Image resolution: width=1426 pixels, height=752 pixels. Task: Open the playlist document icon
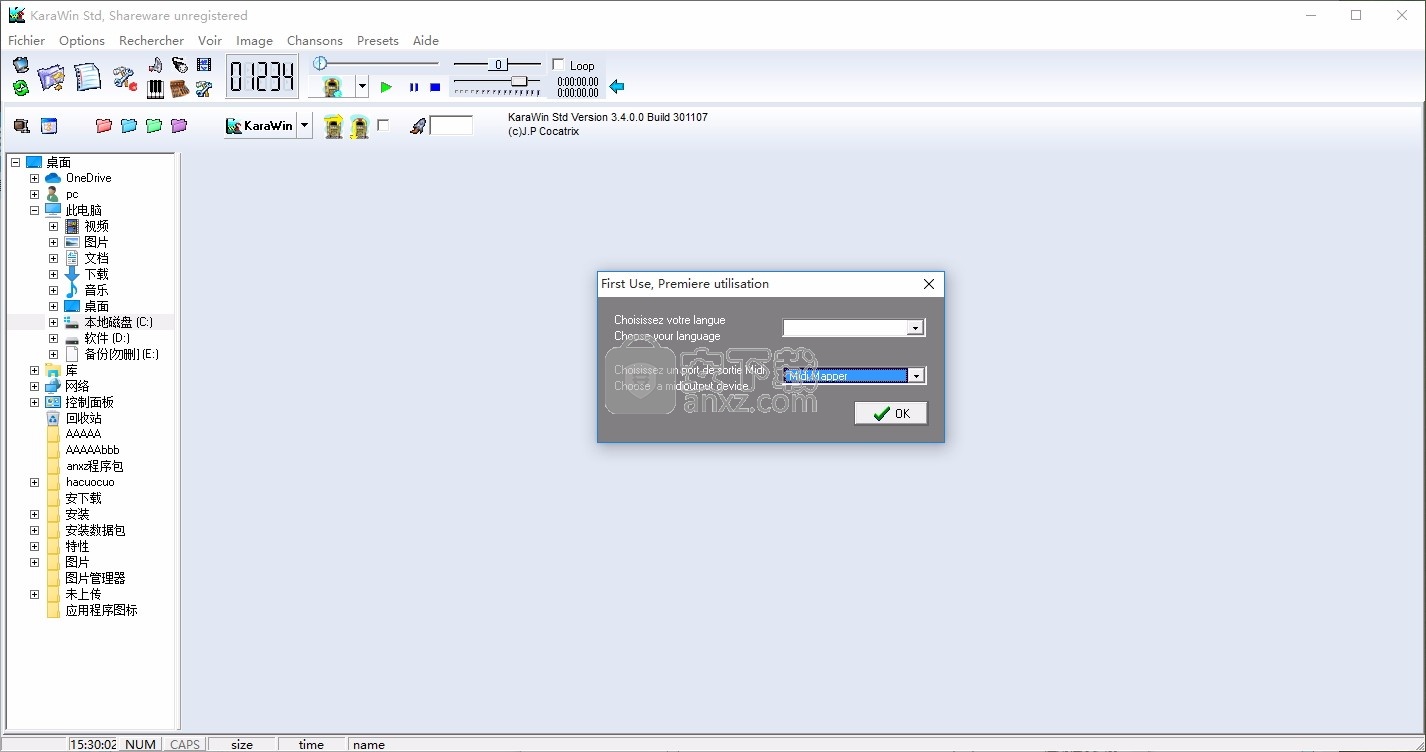tap(88, 77)
